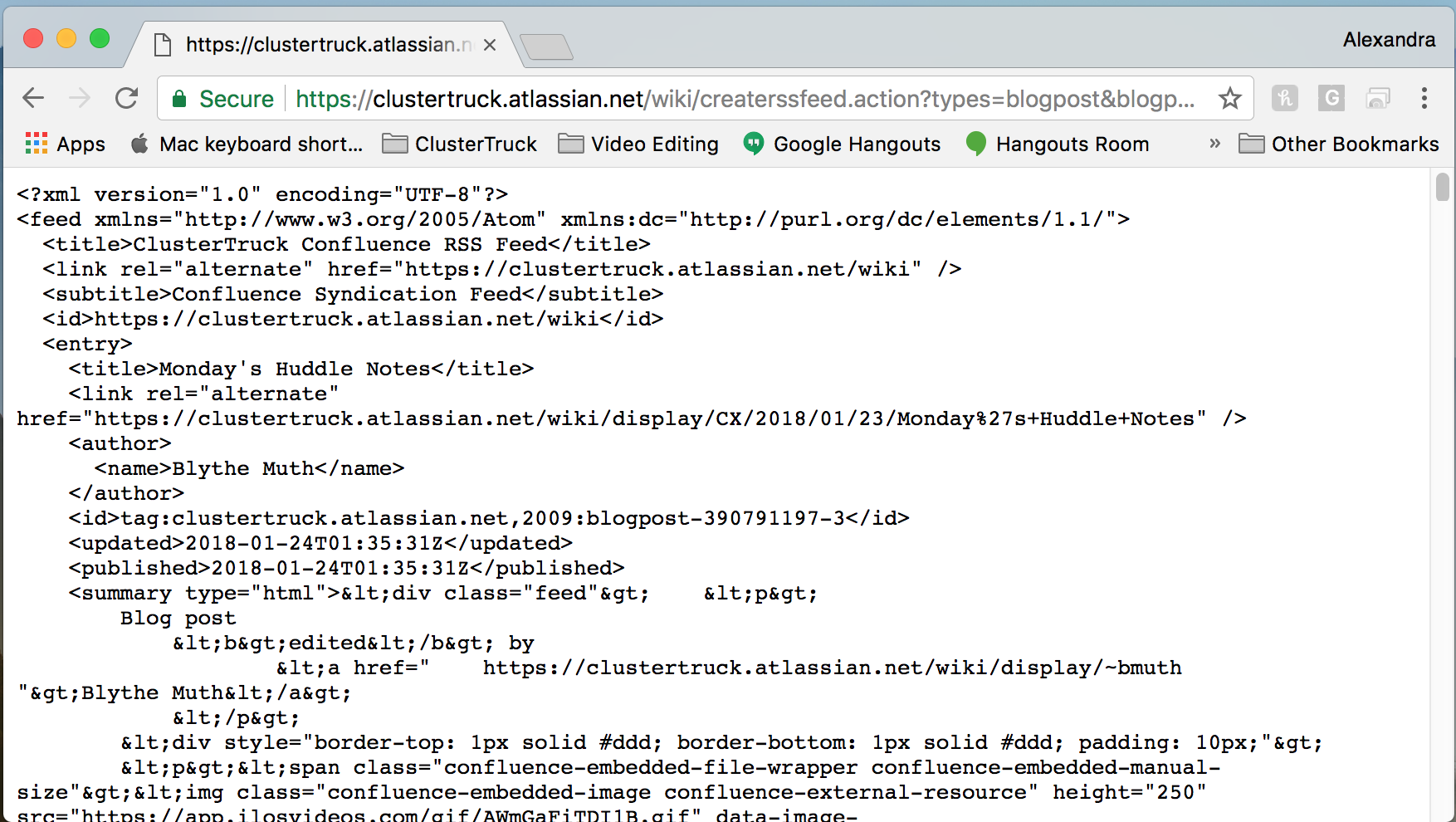Bookmark this page with the star icon

pos(1229,99)
